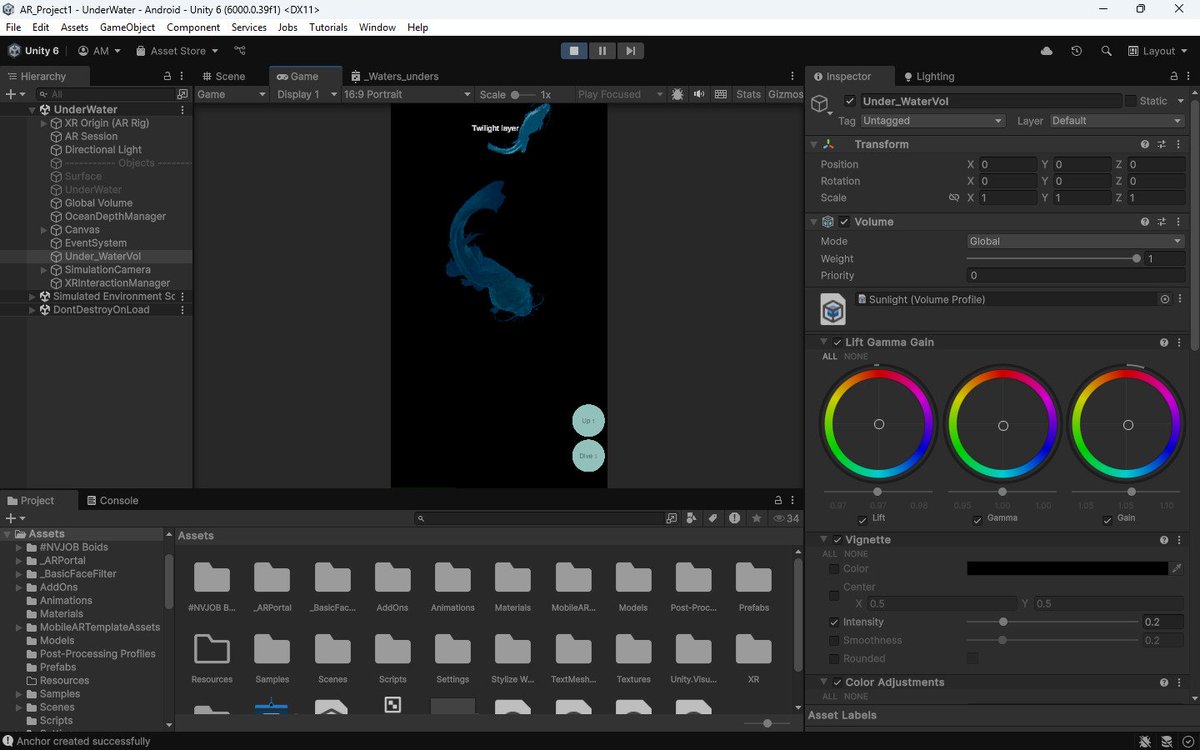Open the Component menu
This screenshot has width=1200, height=750.
click(x=193, y=27)
